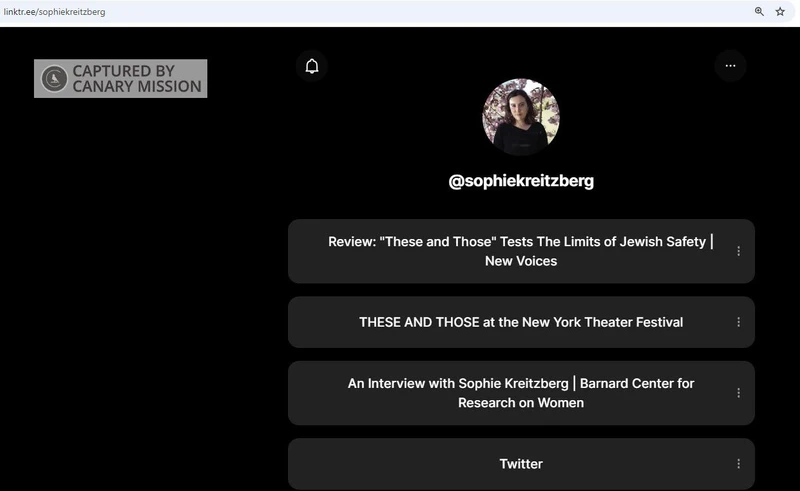This screenshot has width=800, height=491.
Task: Open kebab menu on the Interview link card
Action: coord(738,393)
